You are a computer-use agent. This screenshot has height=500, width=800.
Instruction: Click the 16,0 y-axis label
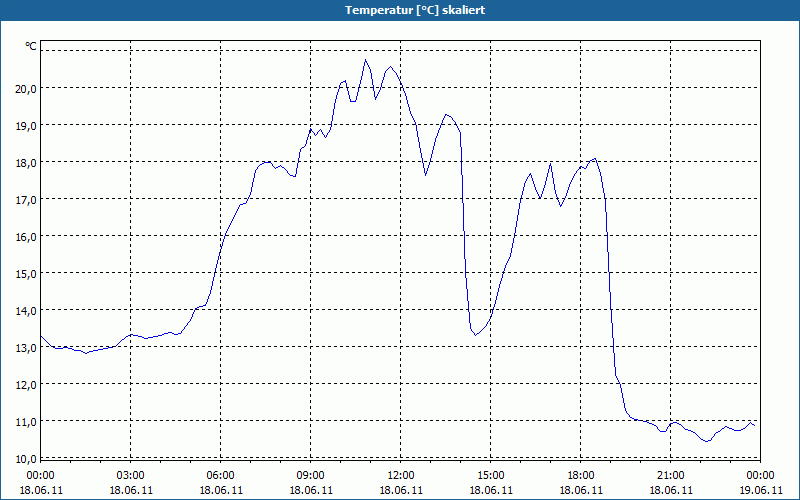click(x=26, y=237)
